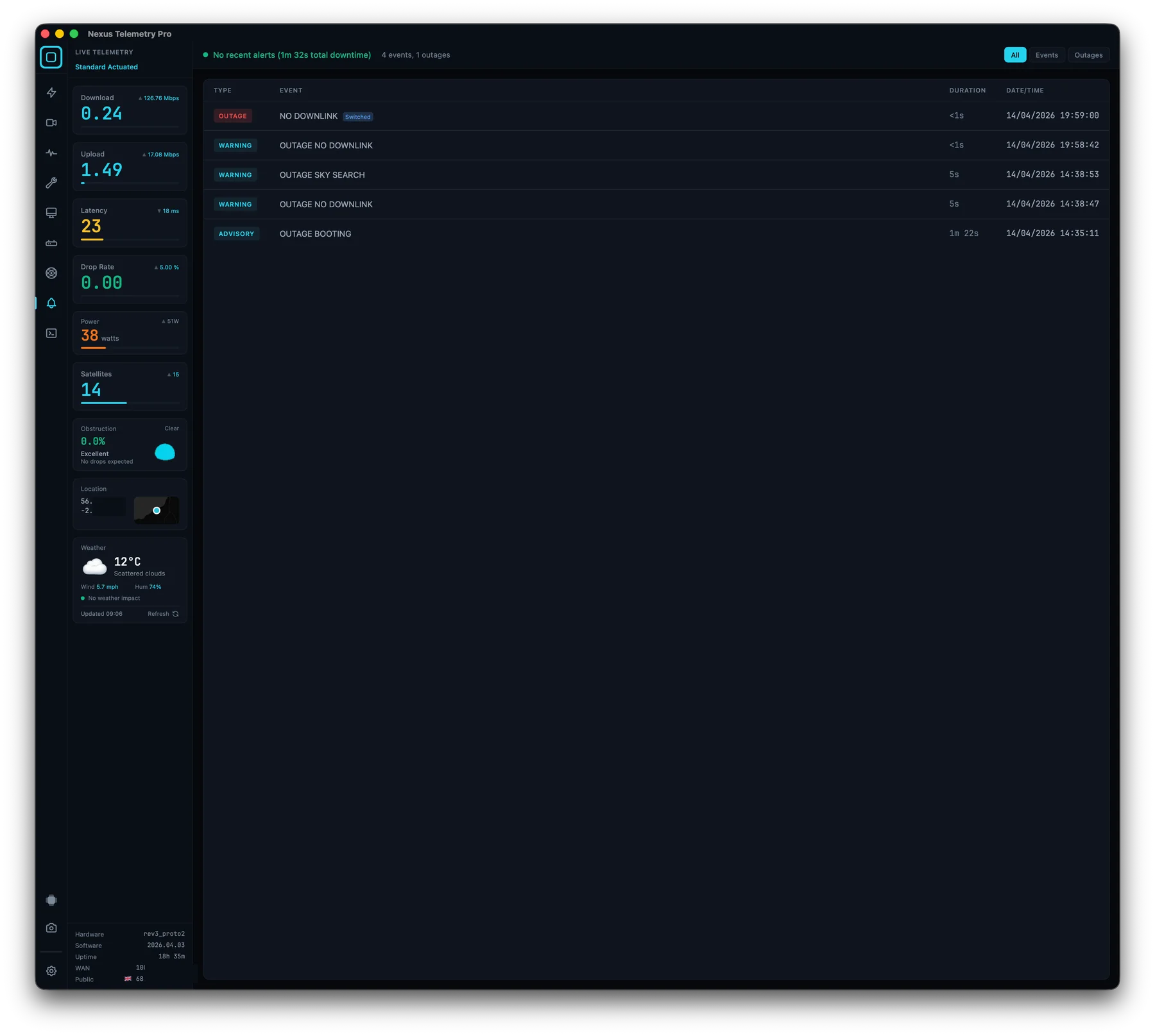Screen dimensions: 1155x1036
Task: Switch to the Events filter tab
Action: click(x=1047, y=55)
